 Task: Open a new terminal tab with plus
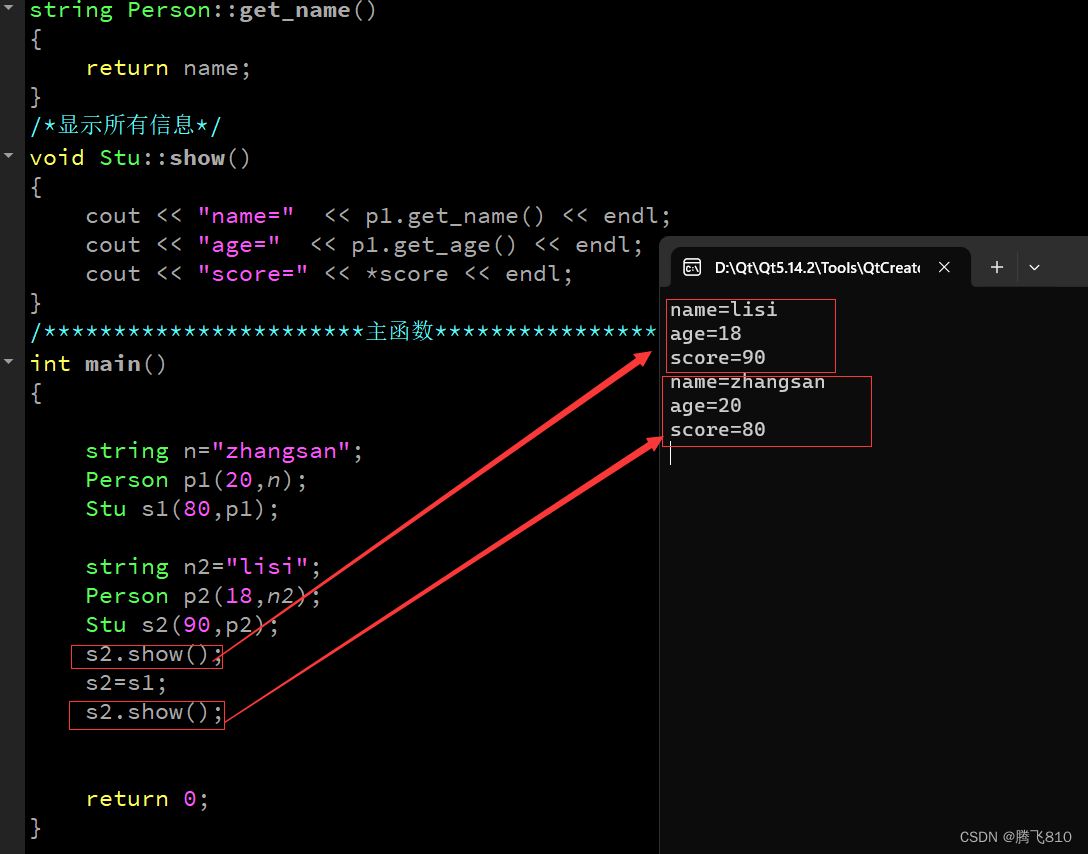tap(996, 267)
